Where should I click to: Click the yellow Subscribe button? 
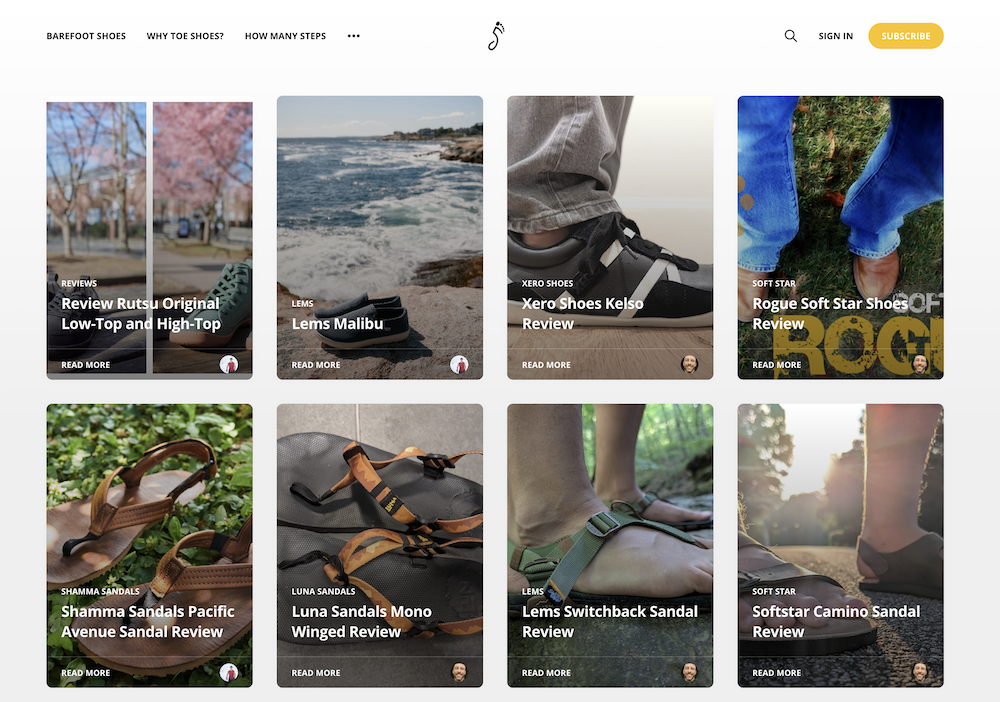coord(906,36)
